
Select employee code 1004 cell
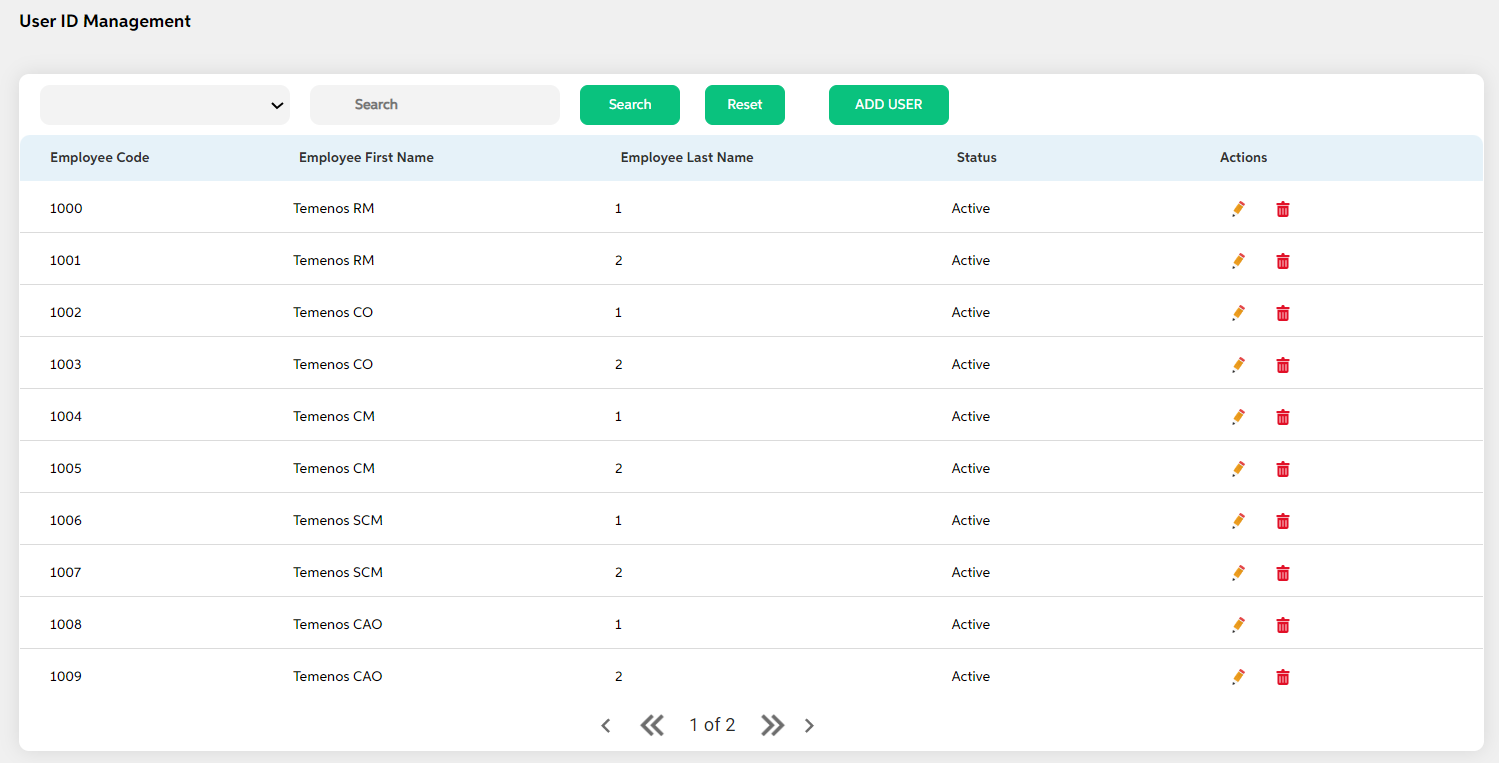[66, 416]
